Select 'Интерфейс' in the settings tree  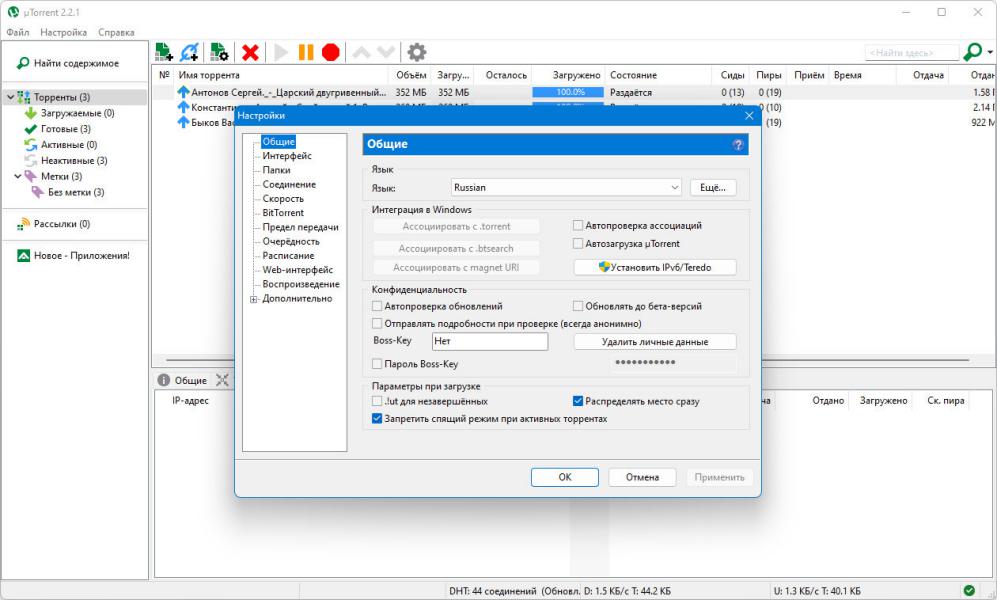287,156
